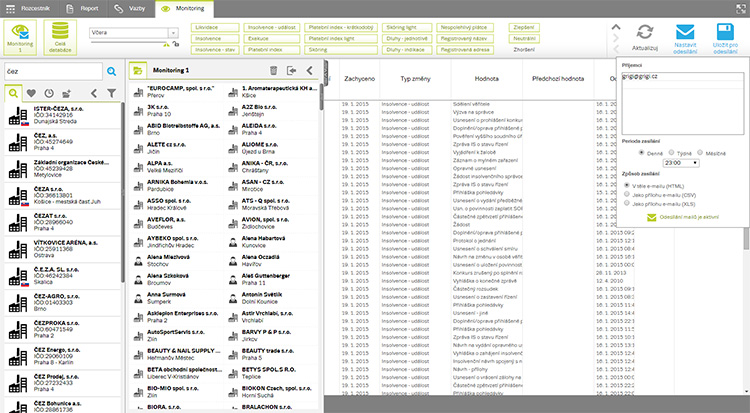Viewport: 750px width, 413px height.
Task: Click the Zlepšení filter button
Action: click(524, 28)
